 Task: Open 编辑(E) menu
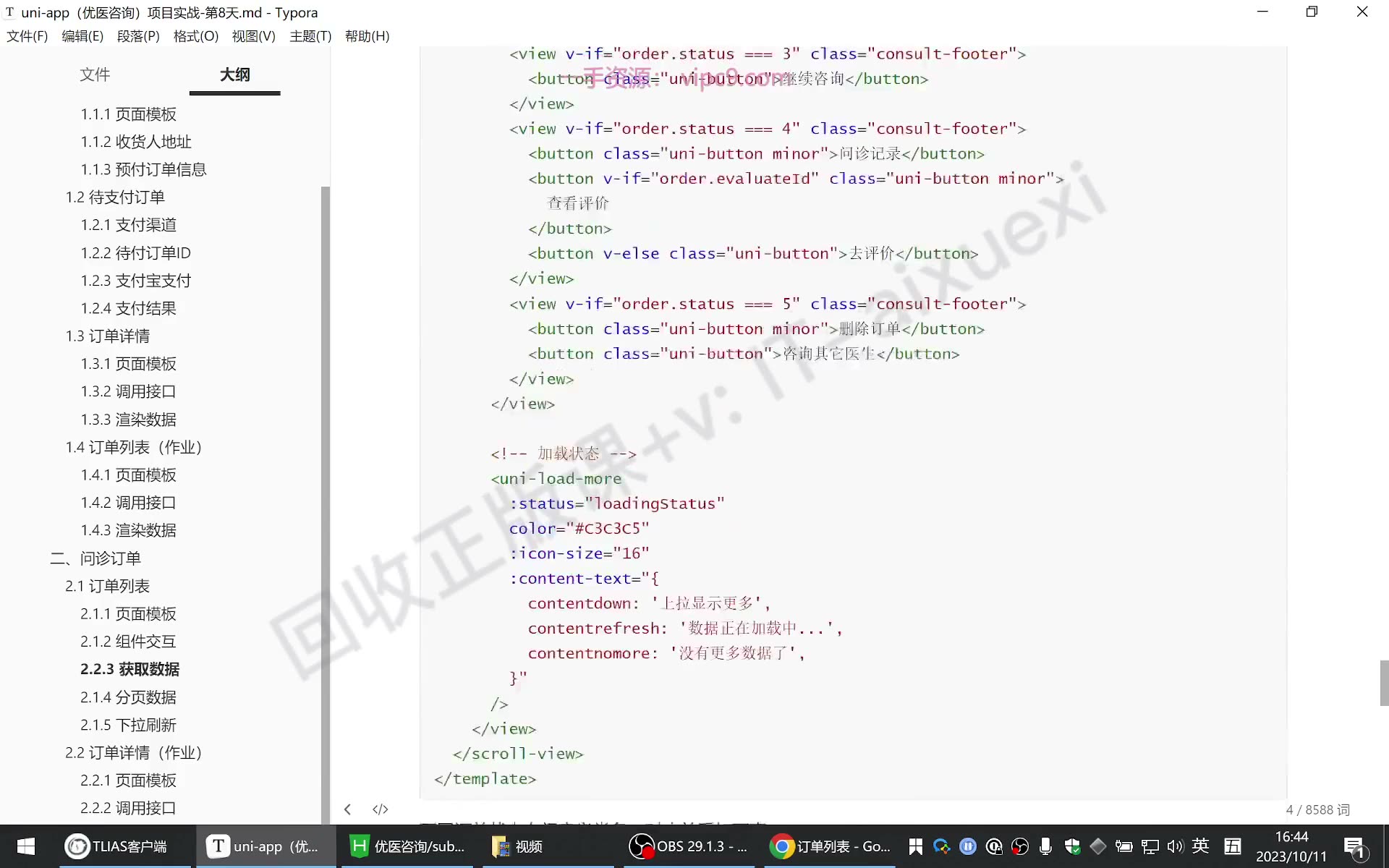[x=82, y=36]
